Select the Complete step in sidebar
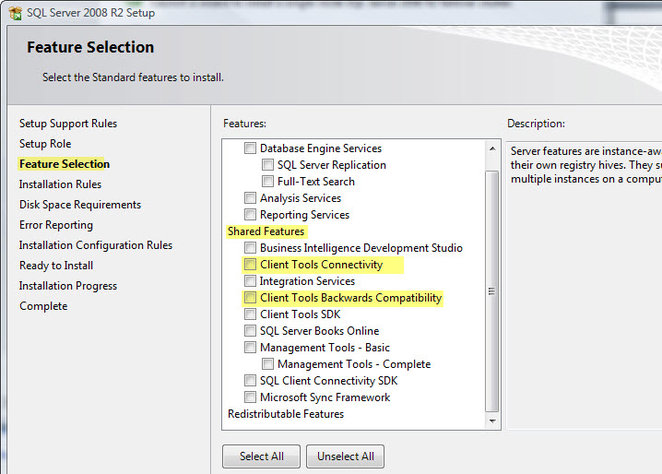The height and width of the screenshot is (474, 662). point(43,306)
